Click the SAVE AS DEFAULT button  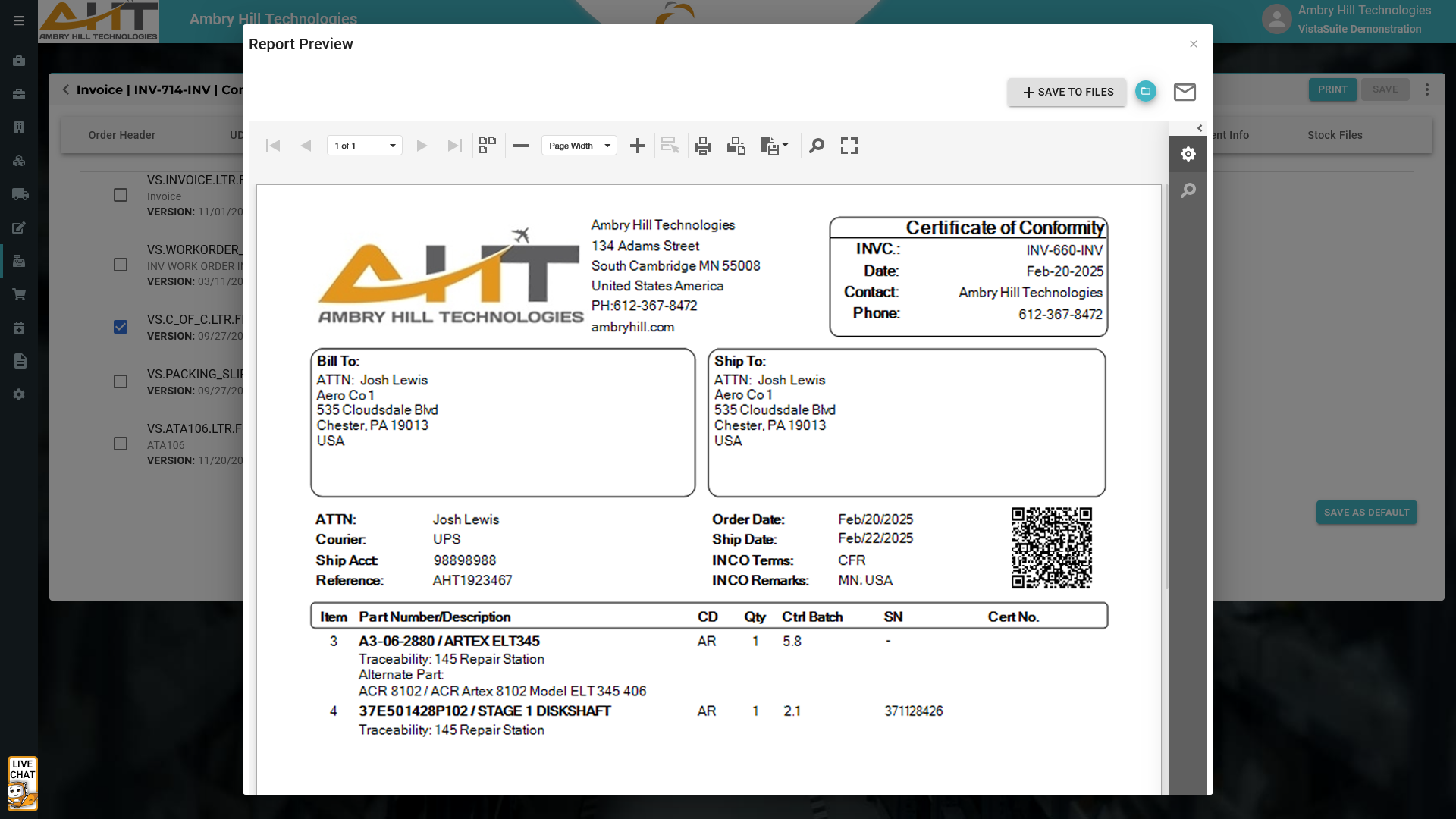click(x=1367, y=513)
